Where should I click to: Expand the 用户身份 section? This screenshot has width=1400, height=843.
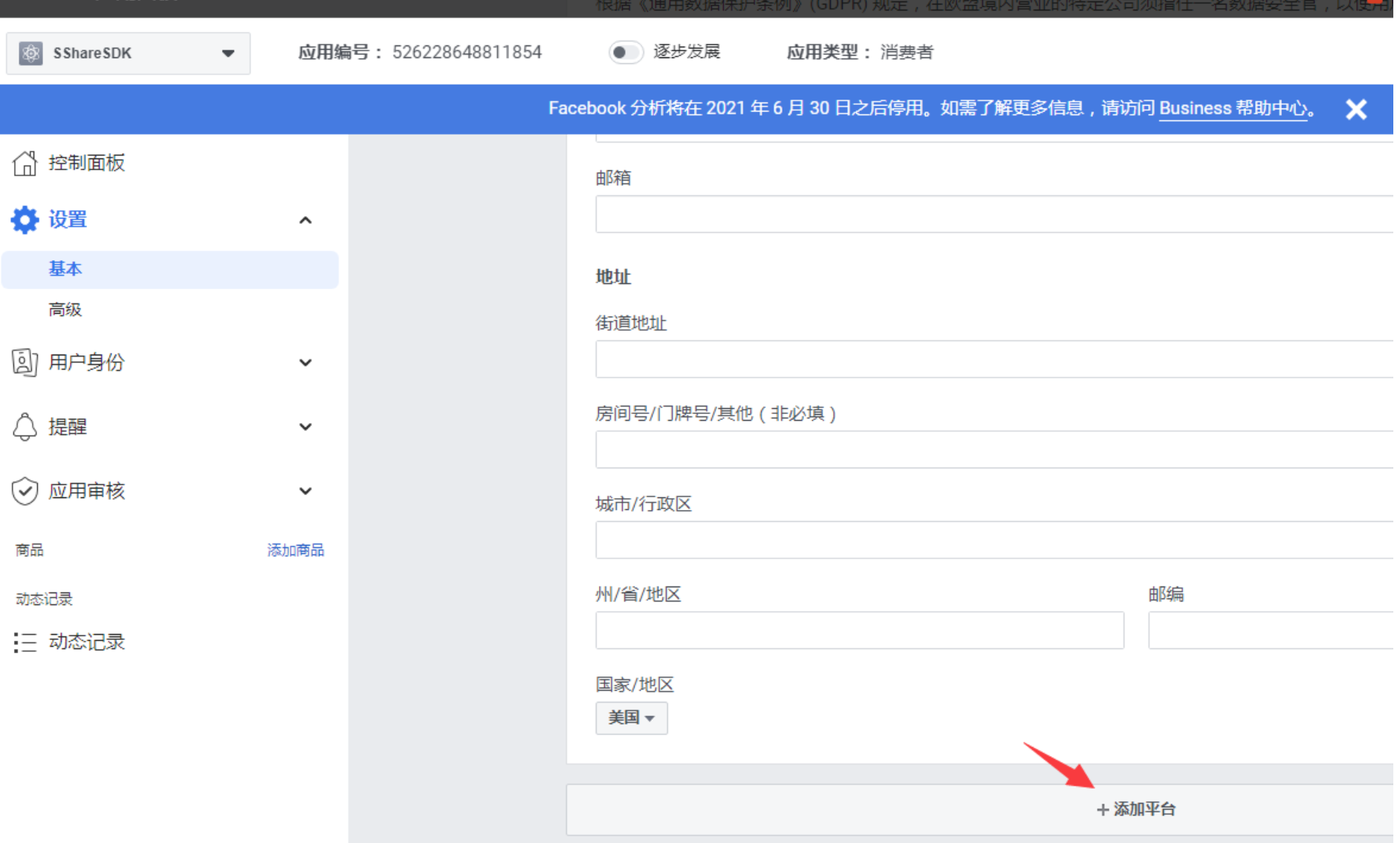(x=304, y=362)
